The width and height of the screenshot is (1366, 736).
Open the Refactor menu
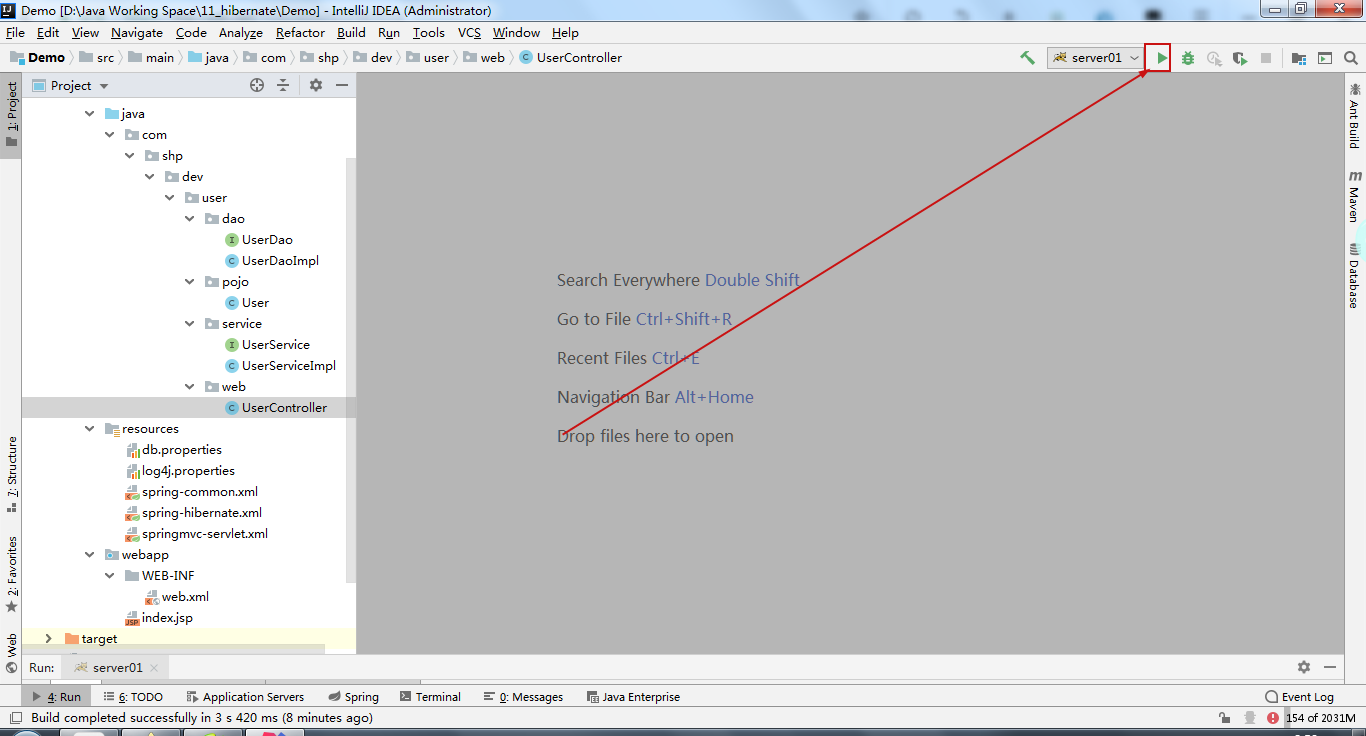pyautogui.click(x=300, y=33)
